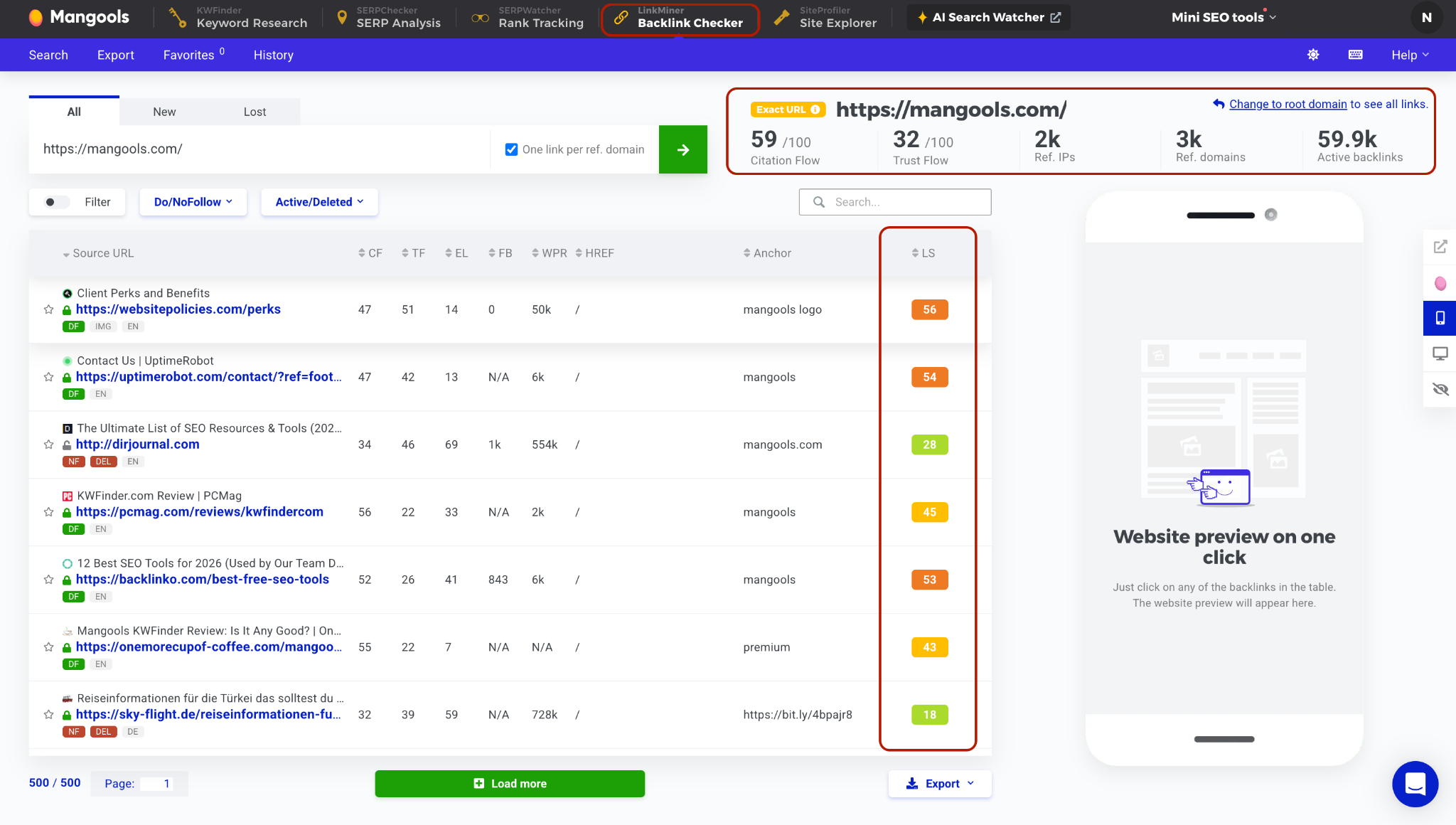Click Link Strength badge 56
The width and height of the screenshot is (1456, 825).
coord(930,309)
